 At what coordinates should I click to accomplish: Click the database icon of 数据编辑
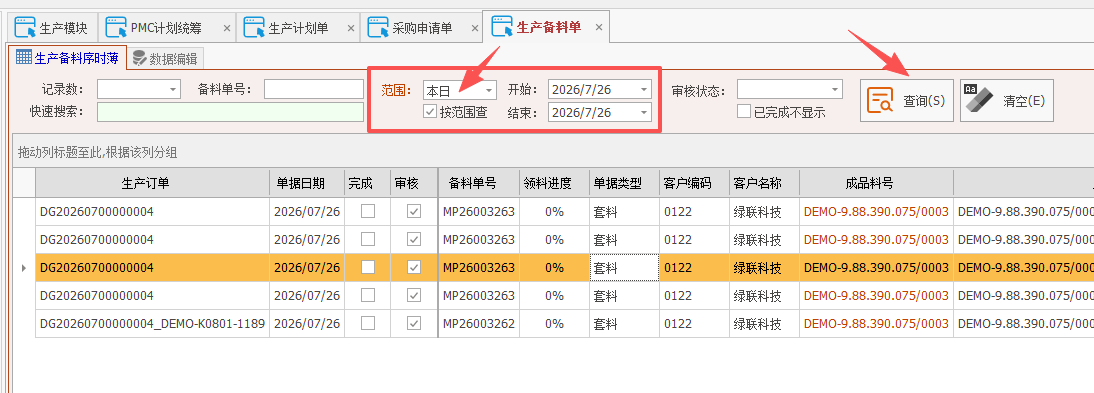pyautogui.click(x=139, y=58)
